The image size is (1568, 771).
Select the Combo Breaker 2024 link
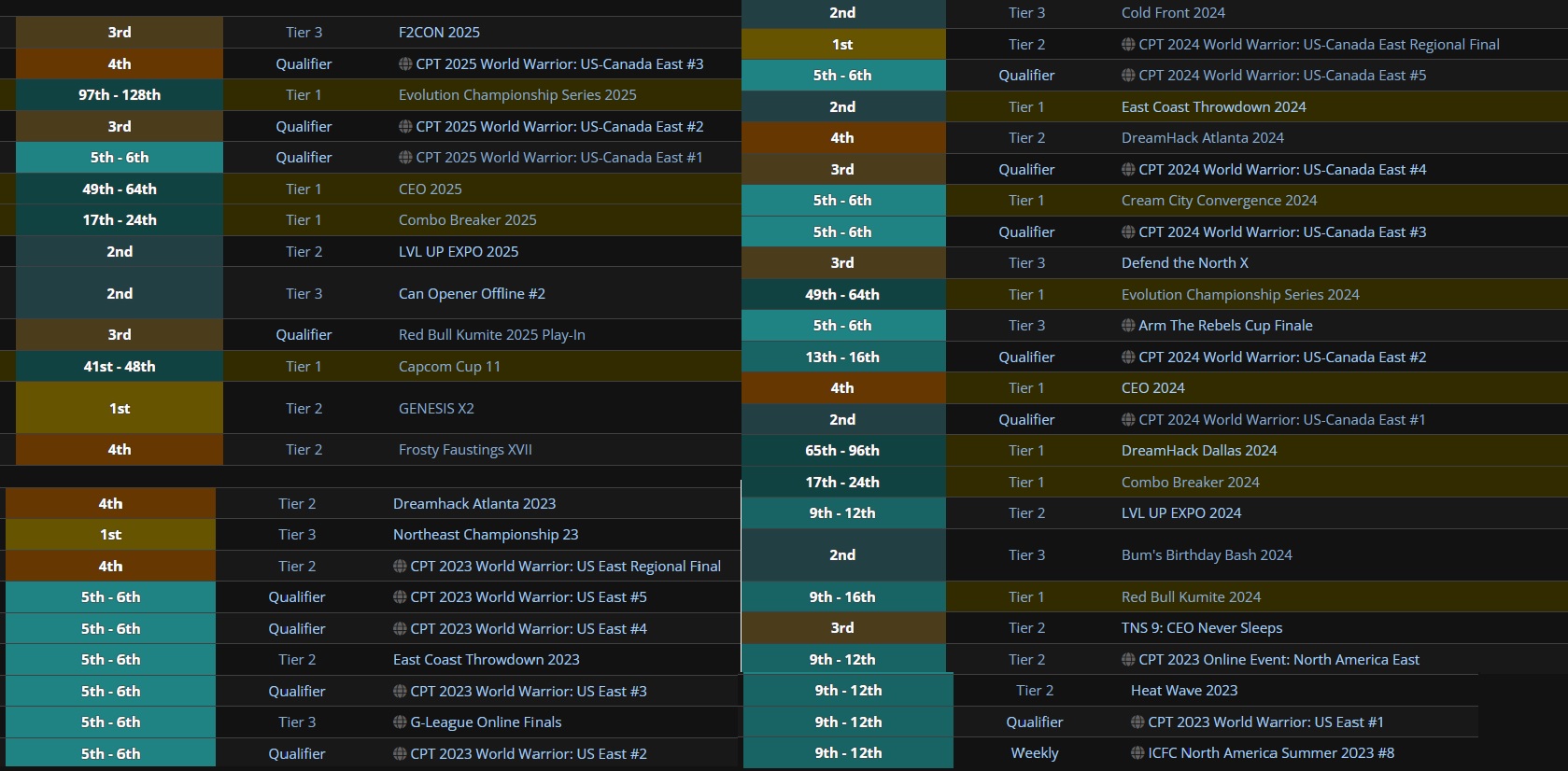click(1191, 483)
